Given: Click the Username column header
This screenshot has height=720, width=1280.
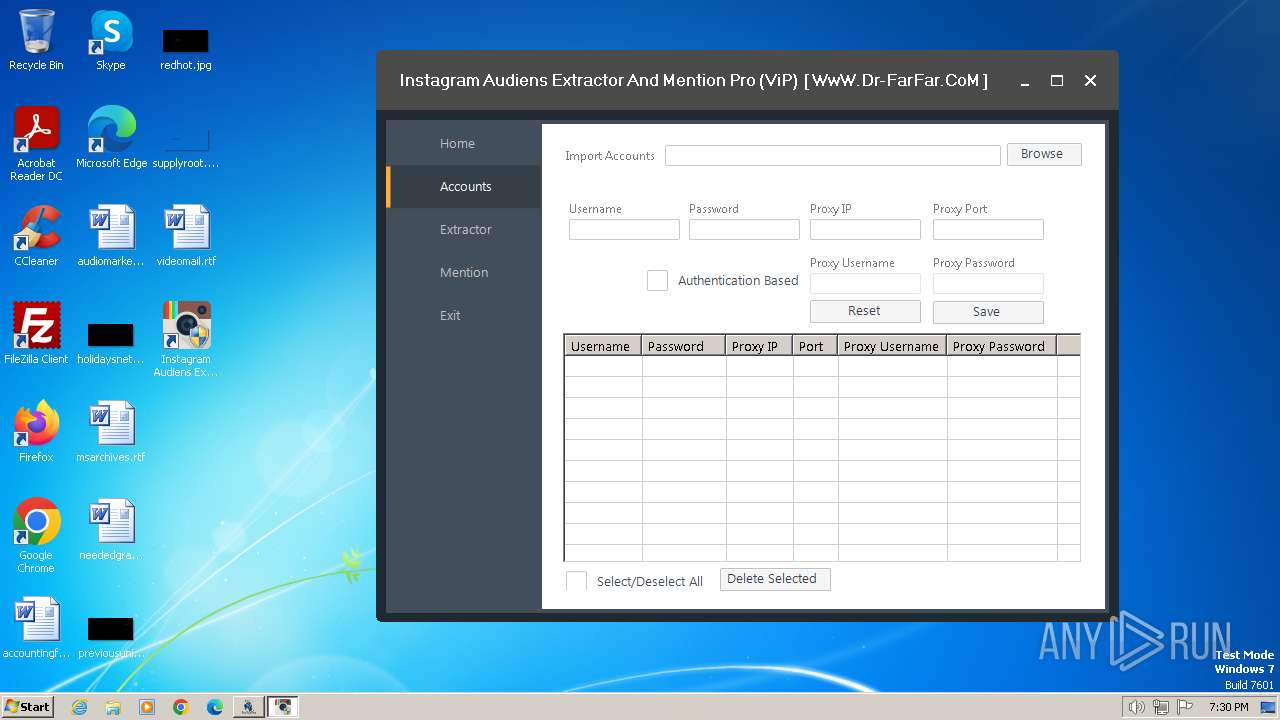Looking at the screenshot, I should 603,346.
